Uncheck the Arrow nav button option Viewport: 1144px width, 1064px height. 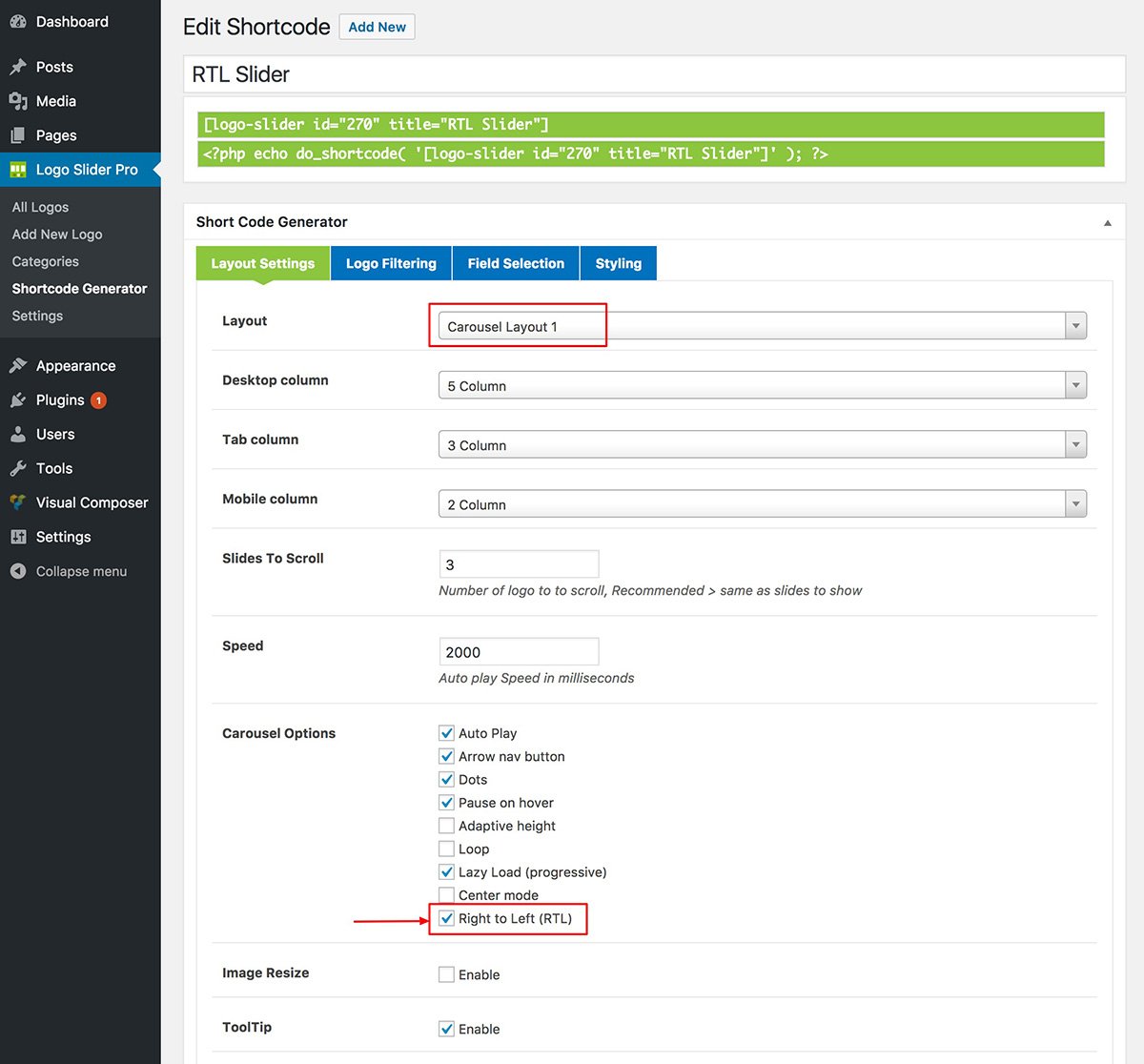pyautogui.click(x=446, y=756)
